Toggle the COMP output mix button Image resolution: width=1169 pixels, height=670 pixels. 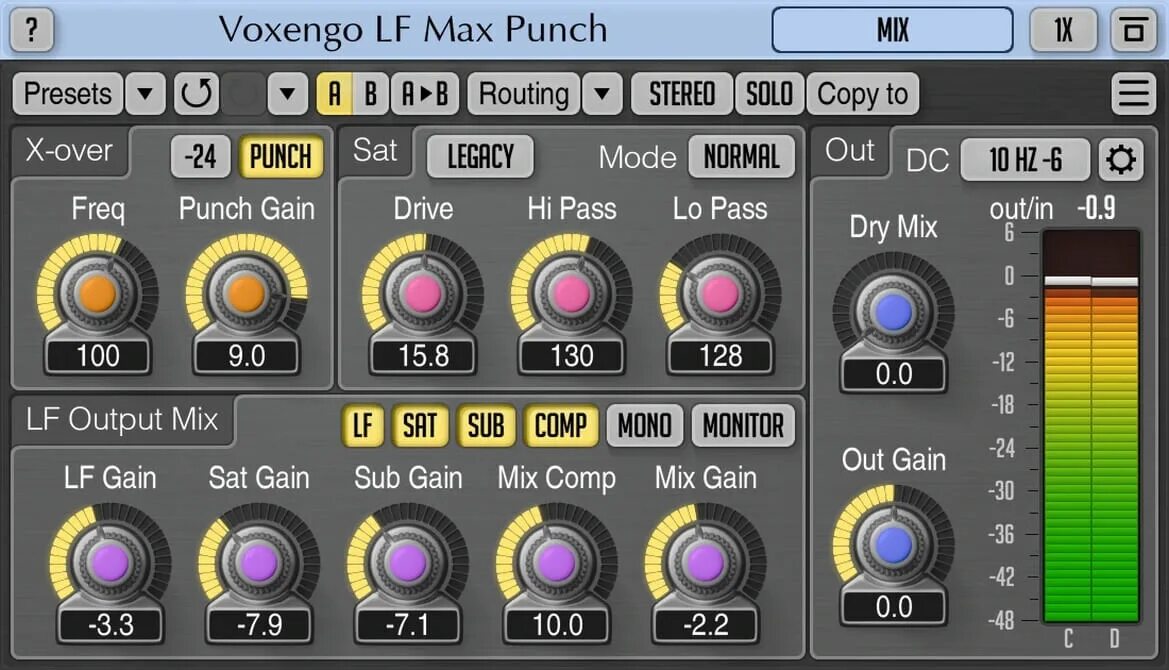pos(561,426)
